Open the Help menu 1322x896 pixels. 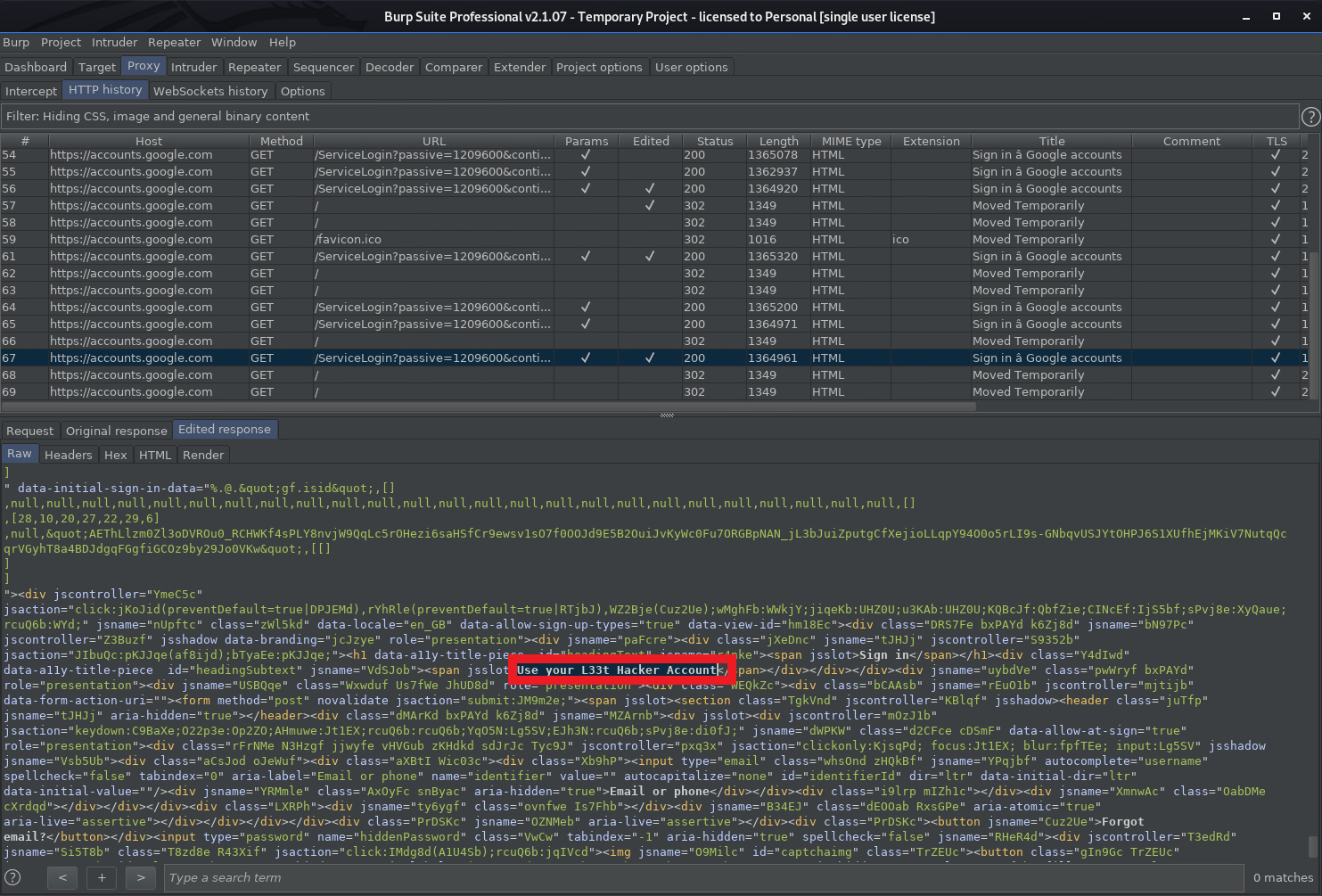pyautogui.click(x=282, y=42)
